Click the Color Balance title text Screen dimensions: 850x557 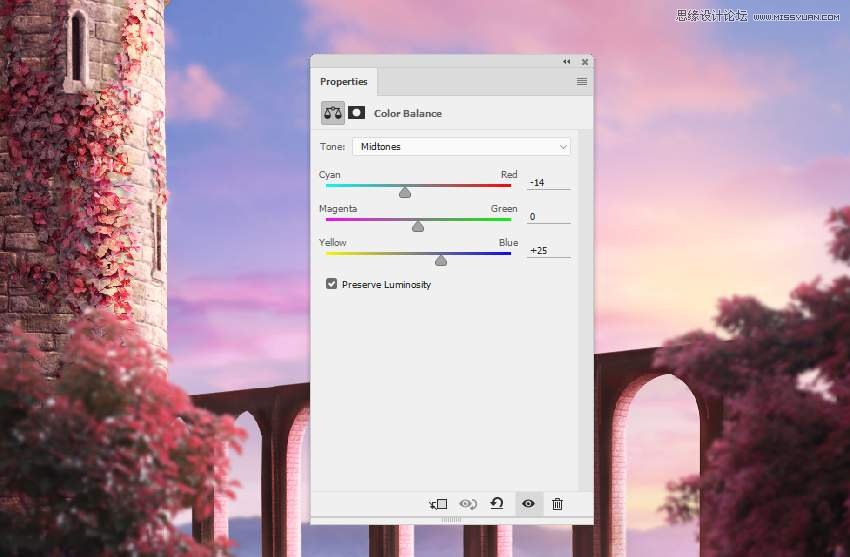click(408, 113)
